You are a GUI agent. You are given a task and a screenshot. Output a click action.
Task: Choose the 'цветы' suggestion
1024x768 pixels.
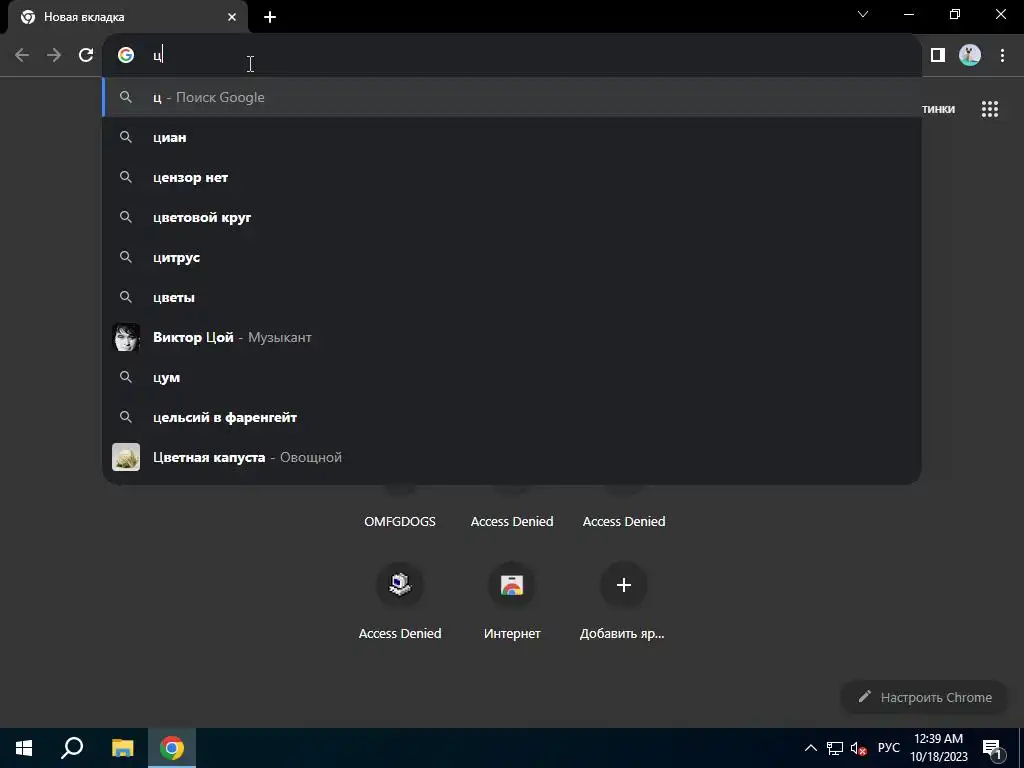click(x=512, y=297)
